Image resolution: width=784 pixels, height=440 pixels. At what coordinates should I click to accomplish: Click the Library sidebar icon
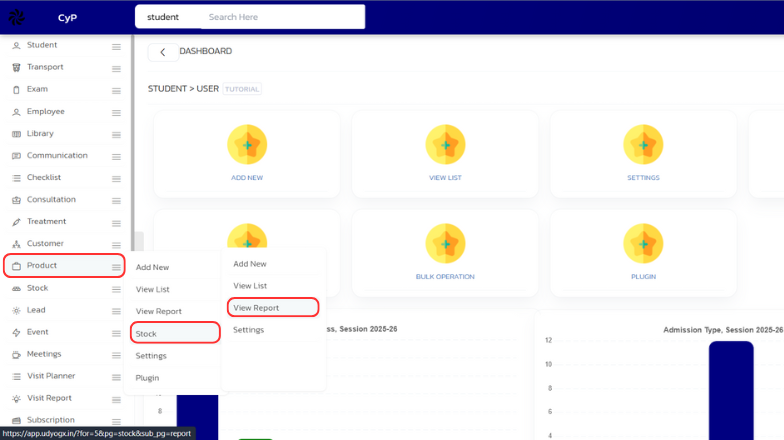16,133
